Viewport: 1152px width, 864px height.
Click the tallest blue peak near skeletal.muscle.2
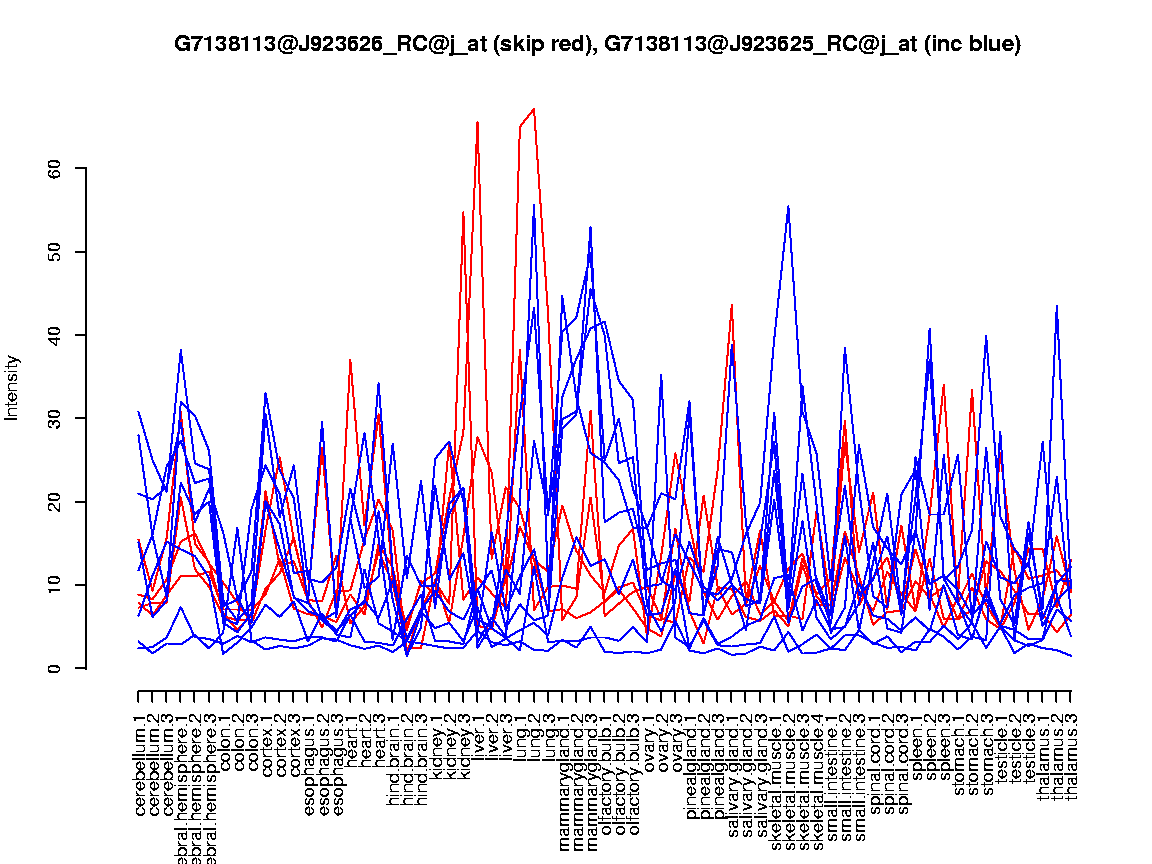788,206
